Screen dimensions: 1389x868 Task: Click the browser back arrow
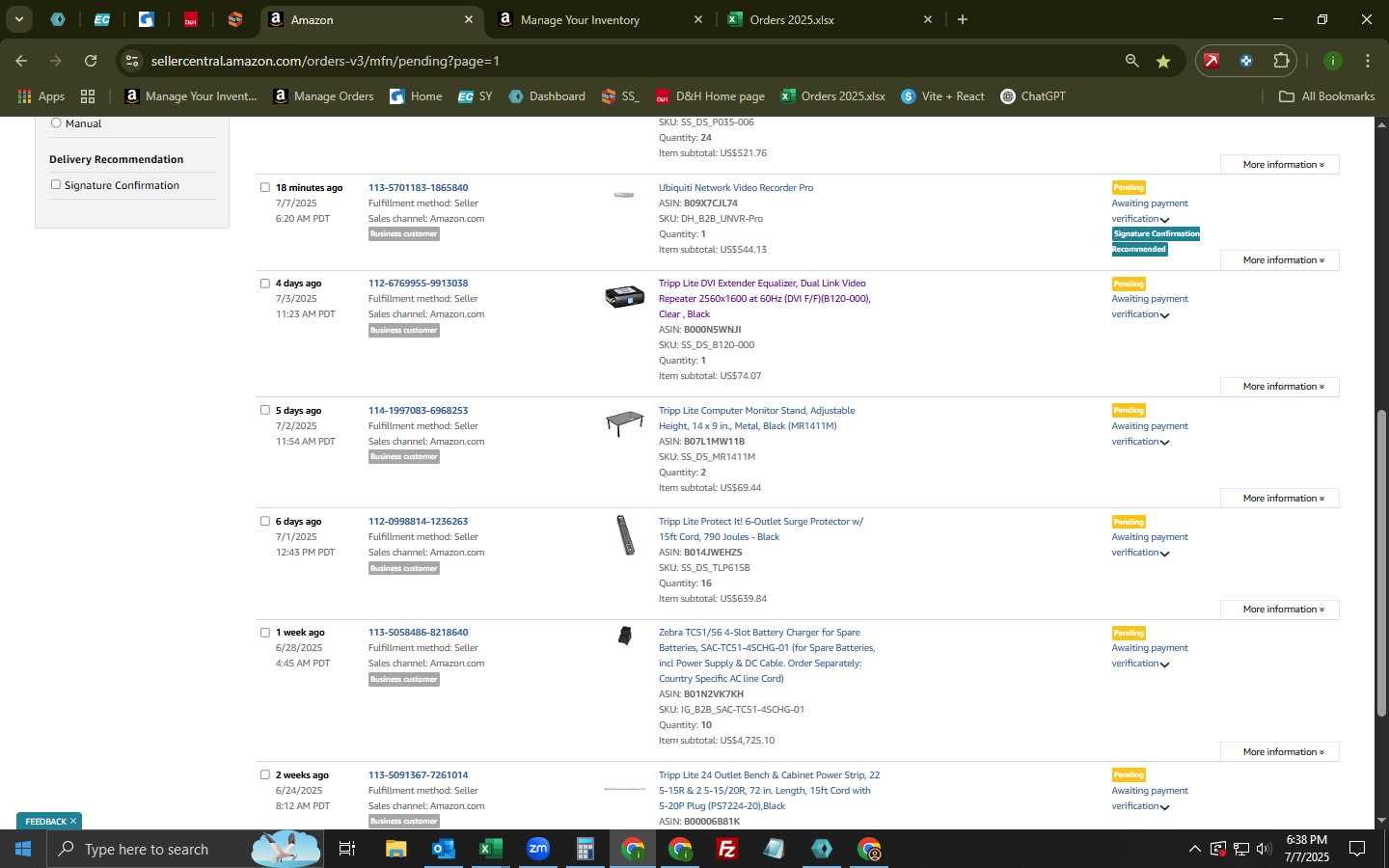(x=21, y=61)
